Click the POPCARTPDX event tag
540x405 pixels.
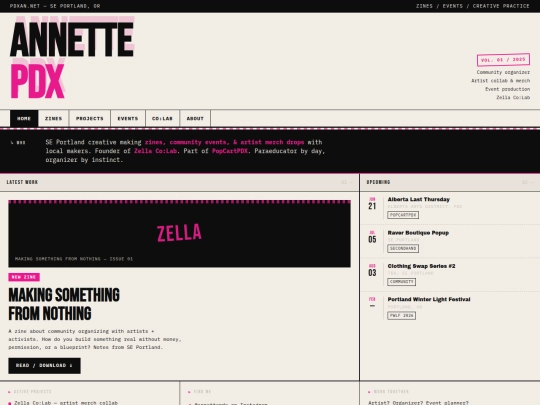click(x=403, y=215)
